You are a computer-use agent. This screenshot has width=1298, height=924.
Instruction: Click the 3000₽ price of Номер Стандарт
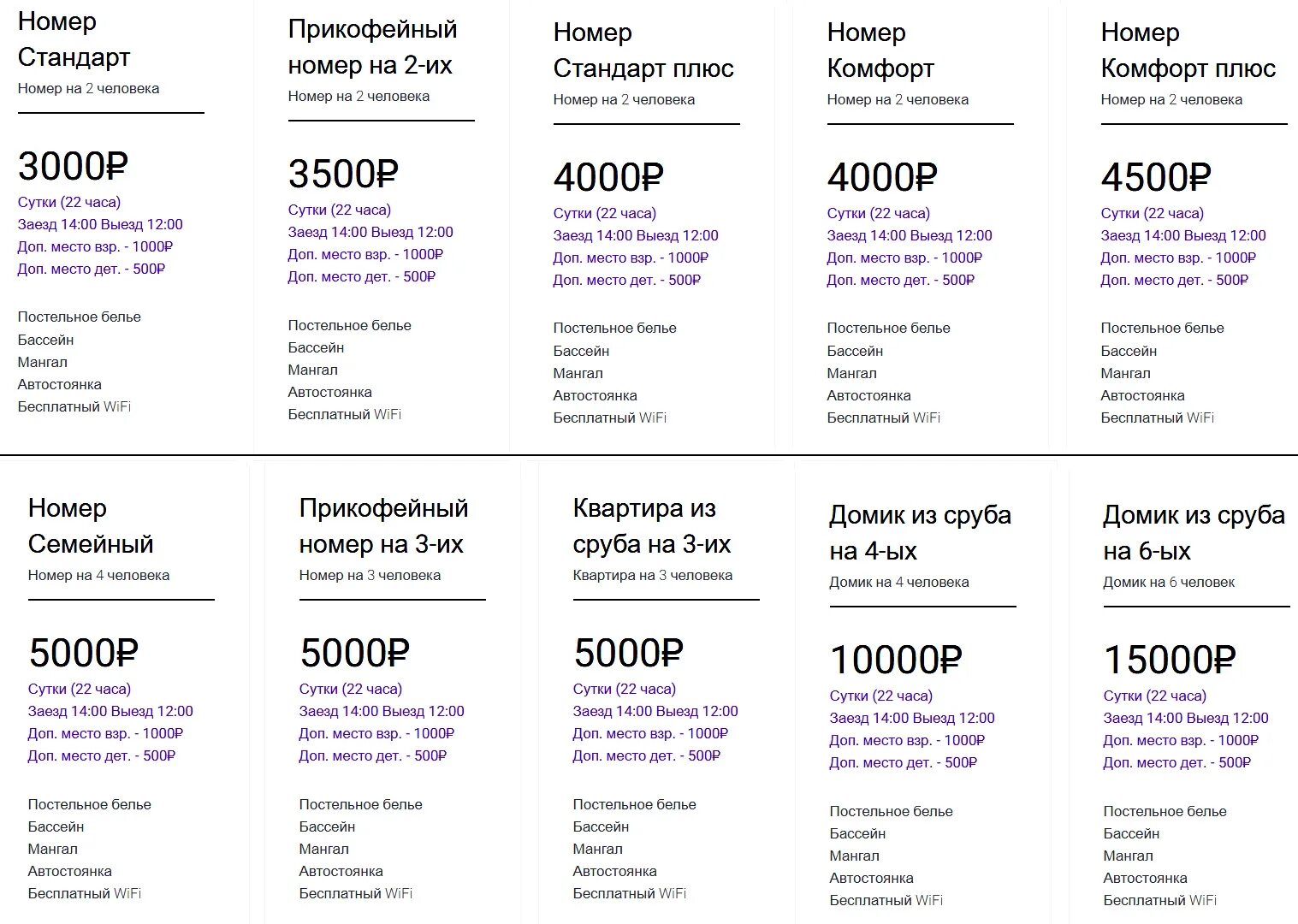(x=73, y=166)
